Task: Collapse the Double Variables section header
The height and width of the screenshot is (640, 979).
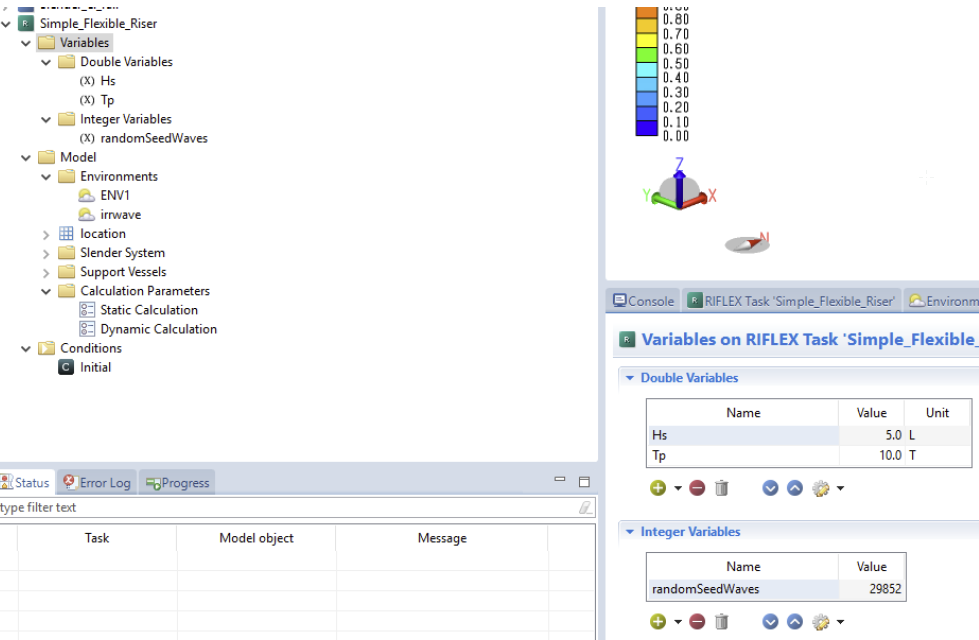Action: [x=629, y=378]
